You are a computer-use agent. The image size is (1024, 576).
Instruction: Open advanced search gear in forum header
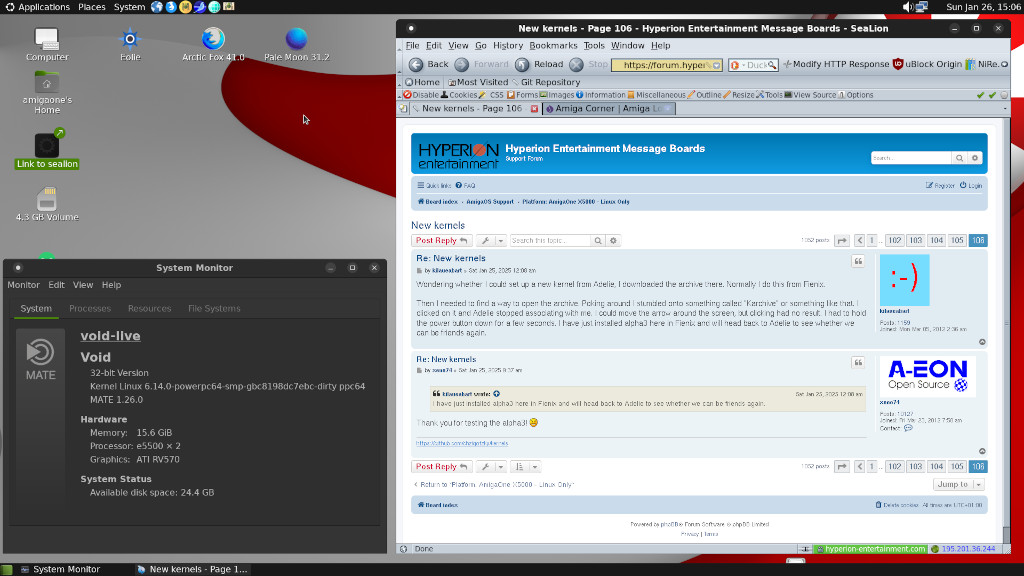click(x=974, y=158)
